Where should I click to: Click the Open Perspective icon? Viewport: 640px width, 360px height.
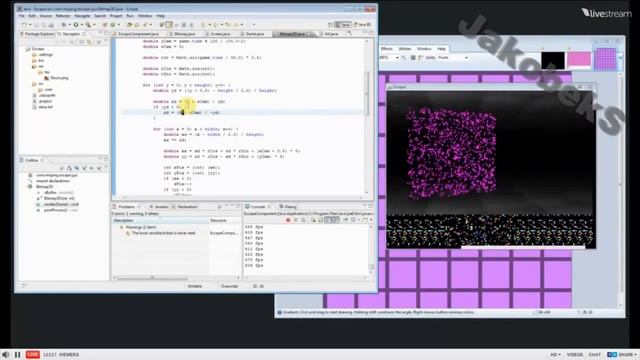(331, 25)
